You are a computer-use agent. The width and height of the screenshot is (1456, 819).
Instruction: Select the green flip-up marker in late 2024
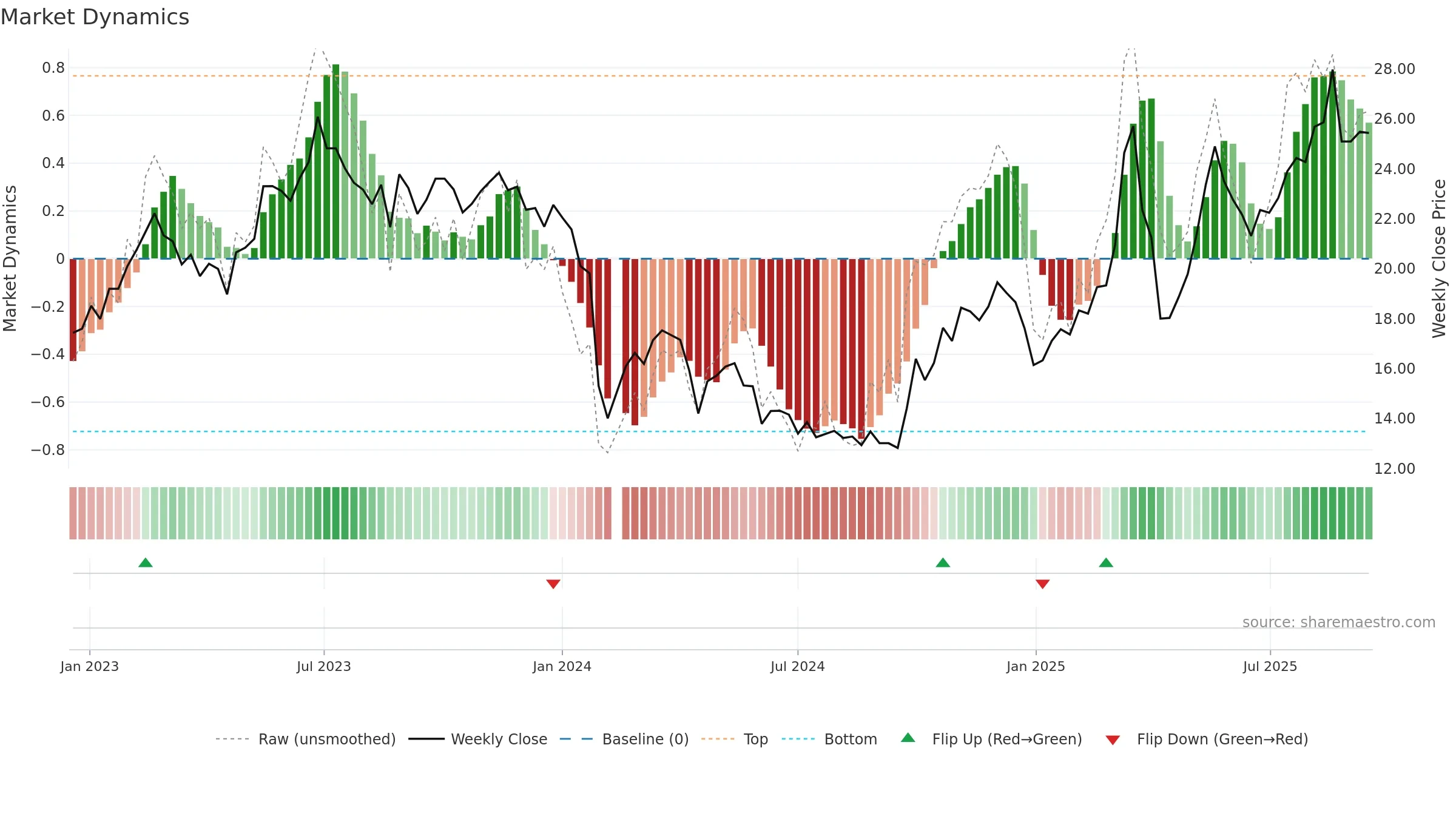pyautogui.click(x=943, y=562)
